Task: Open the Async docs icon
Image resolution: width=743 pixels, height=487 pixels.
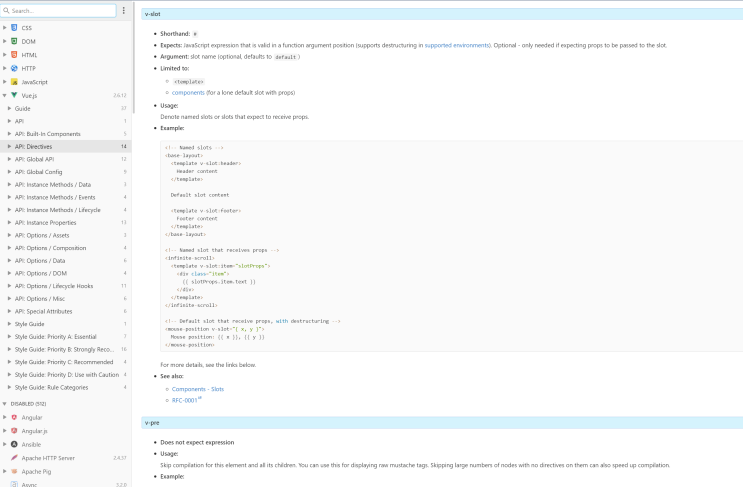Action: point(14,484)
